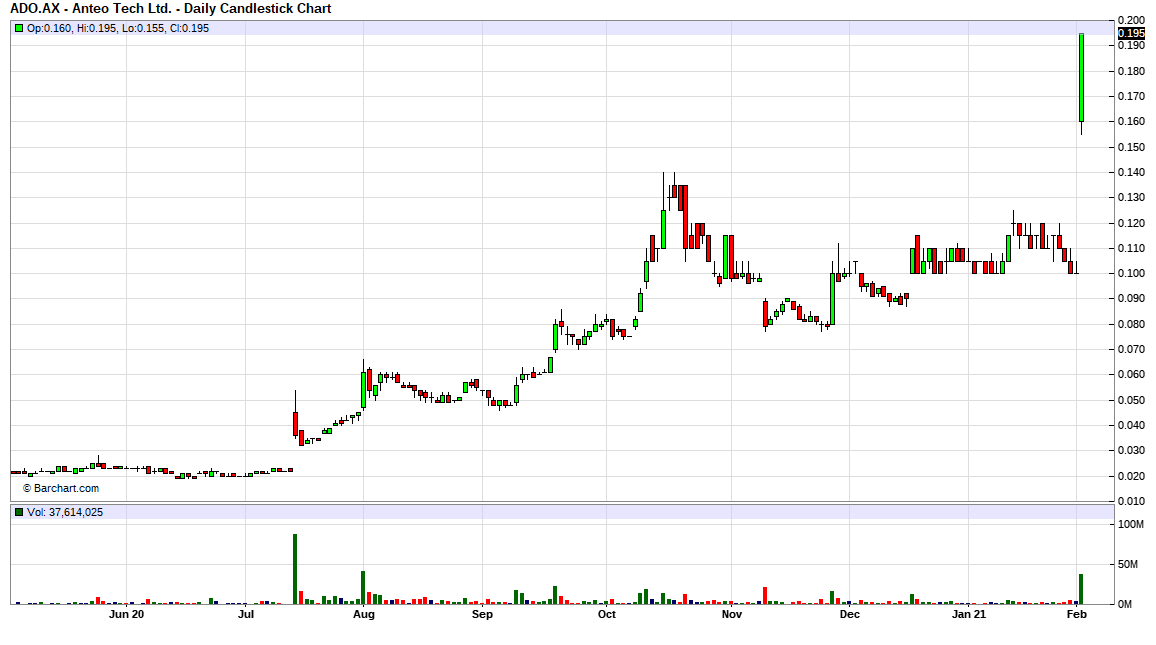Screen dimensions: 1156x645
Task: Click the 0.100 price axis label
Action: pos(1132,273)
